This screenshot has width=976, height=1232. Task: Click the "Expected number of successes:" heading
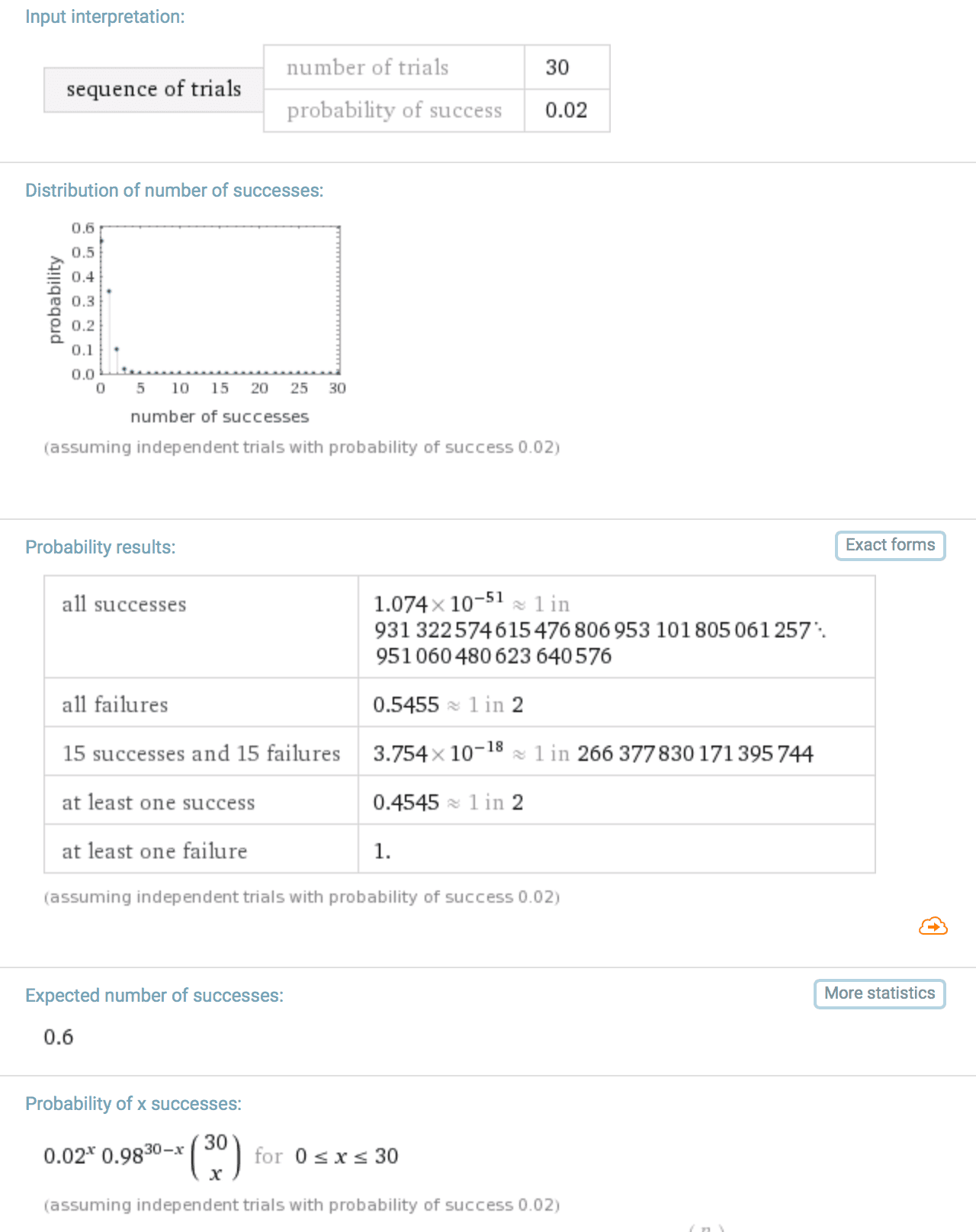click(154, 996)
